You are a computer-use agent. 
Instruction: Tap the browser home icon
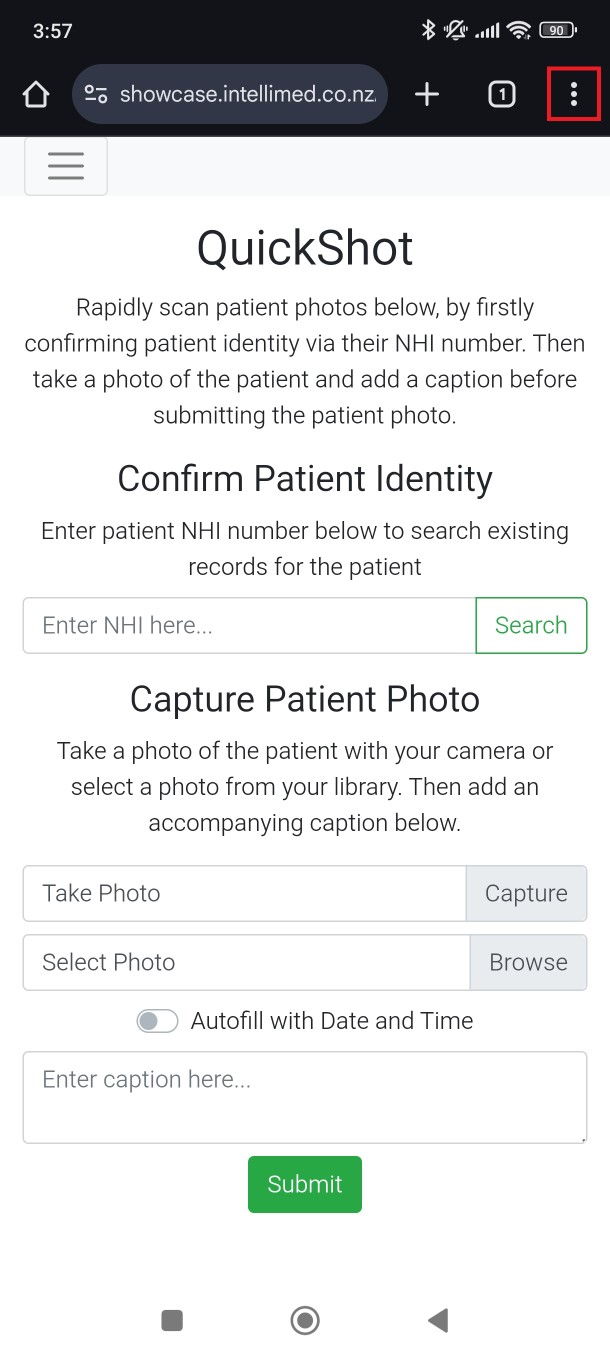click(x=36, y=94)
